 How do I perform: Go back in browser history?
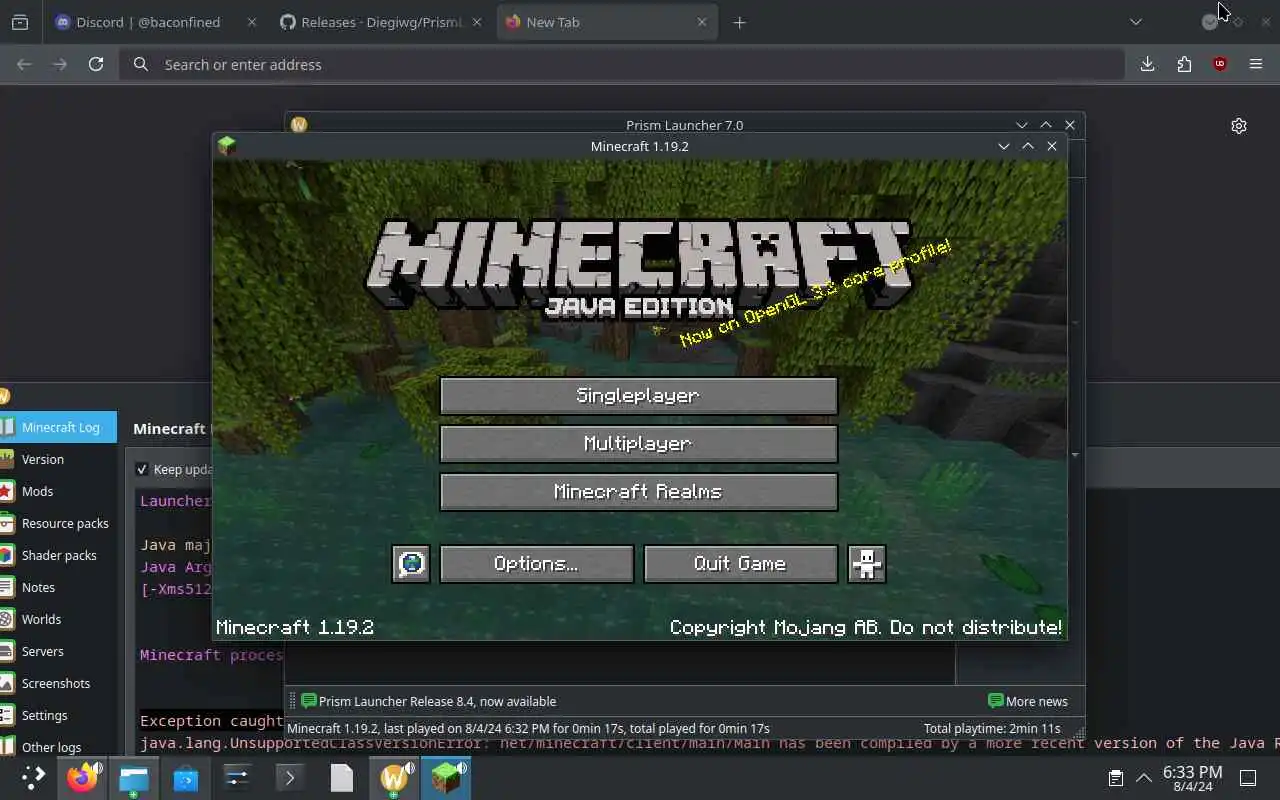point(24,64)
